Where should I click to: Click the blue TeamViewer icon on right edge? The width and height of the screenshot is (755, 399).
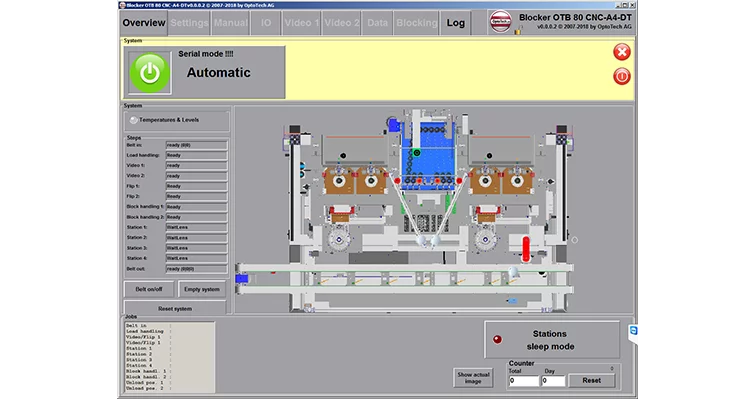tap(634, 331)
